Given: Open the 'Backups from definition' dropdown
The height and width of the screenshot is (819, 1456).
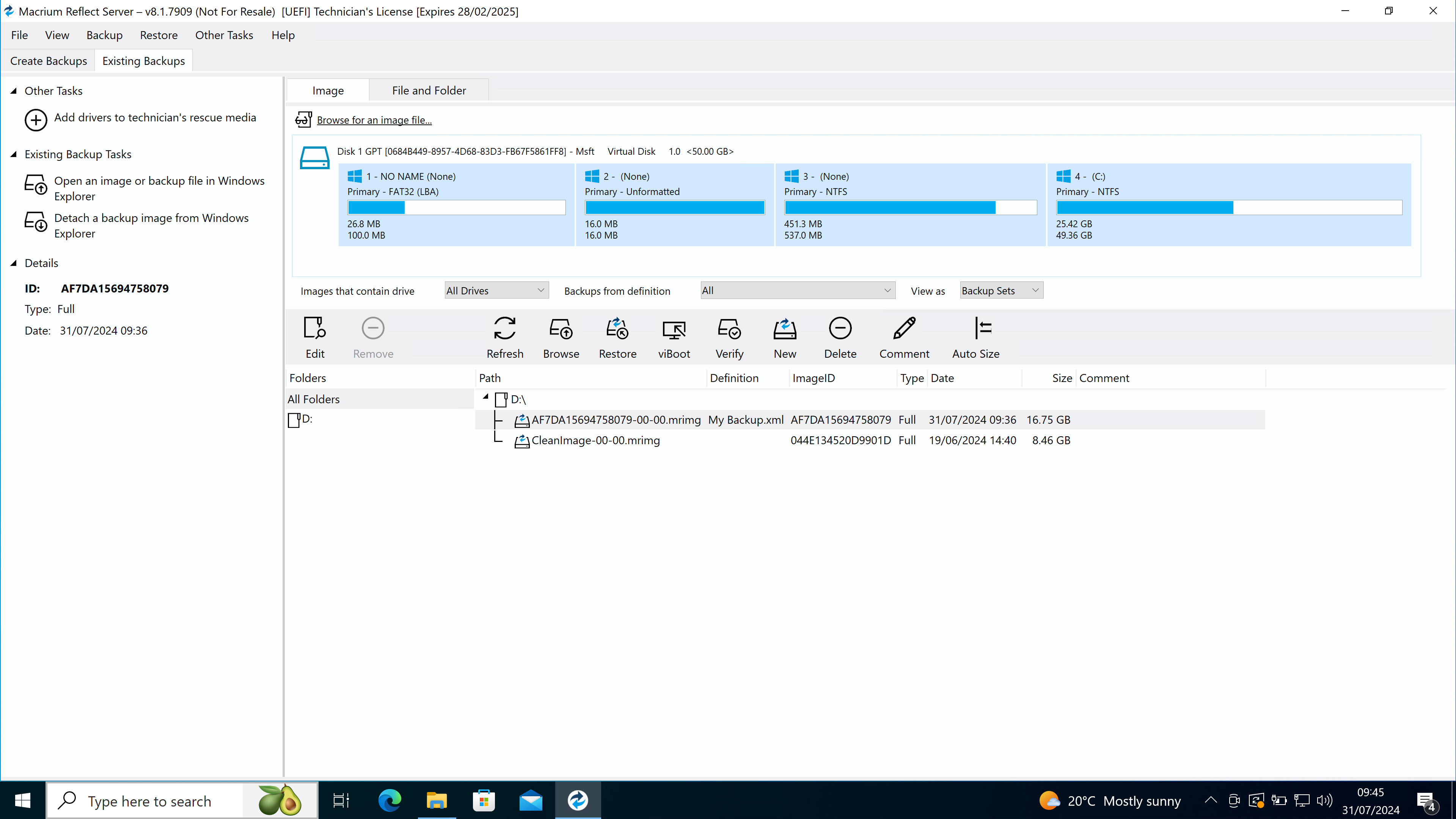Looking at the screenshot, I should pos(797,290).
